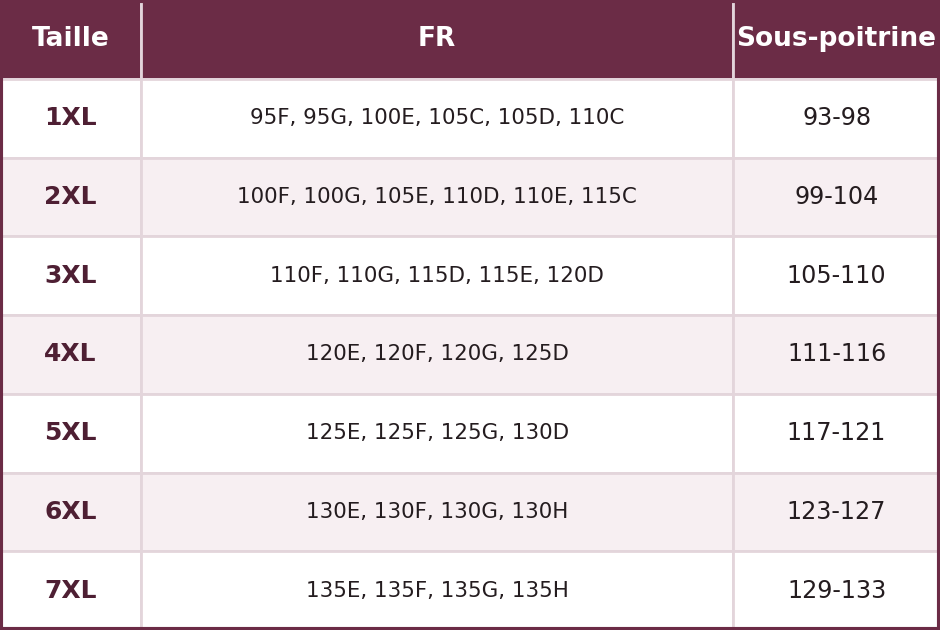Select the 2XL size cell
Screen dimensions: 940x630
click(x=71, y=197)
